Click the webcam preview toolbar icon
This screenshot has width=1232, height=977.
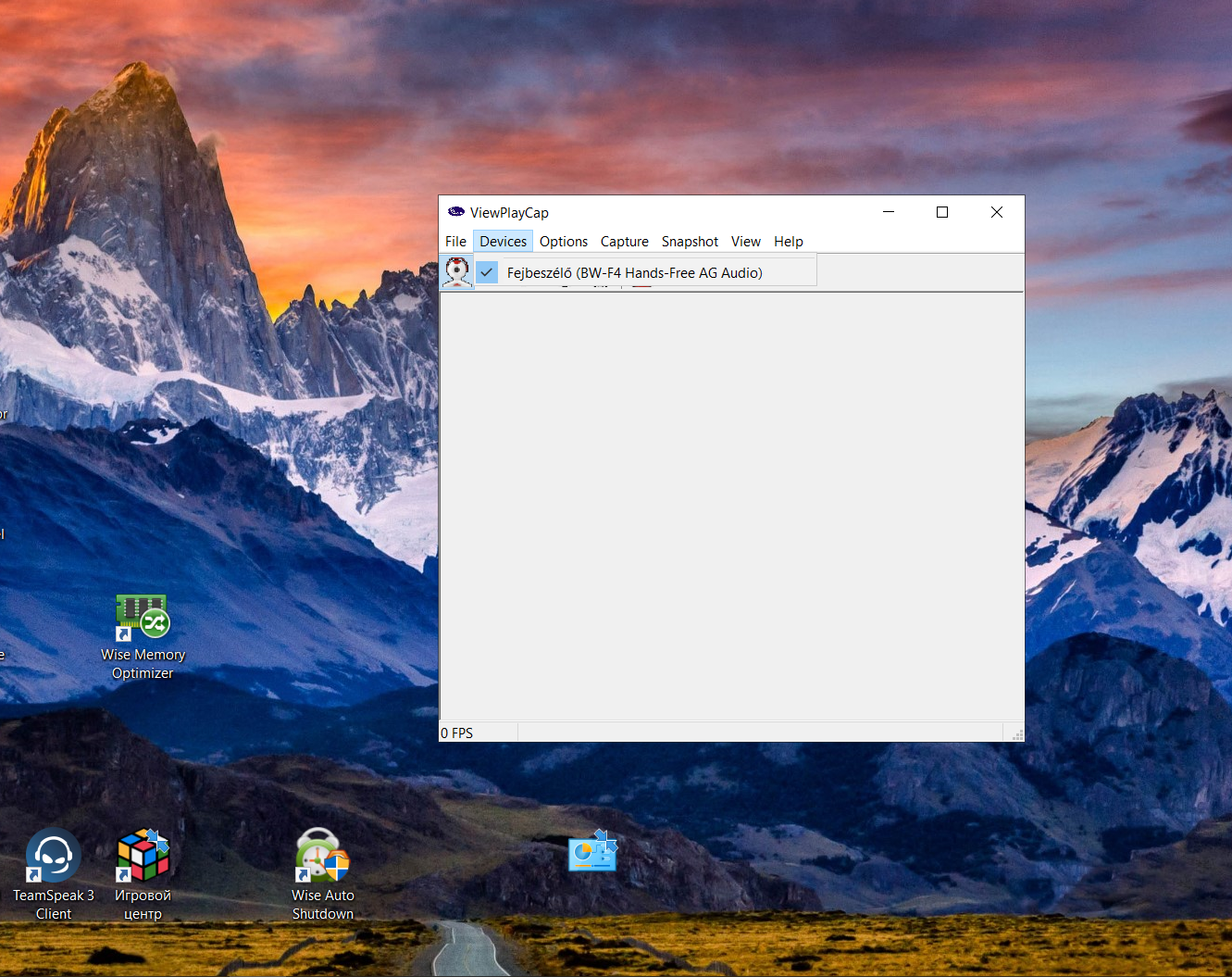[x=456, y=272]
